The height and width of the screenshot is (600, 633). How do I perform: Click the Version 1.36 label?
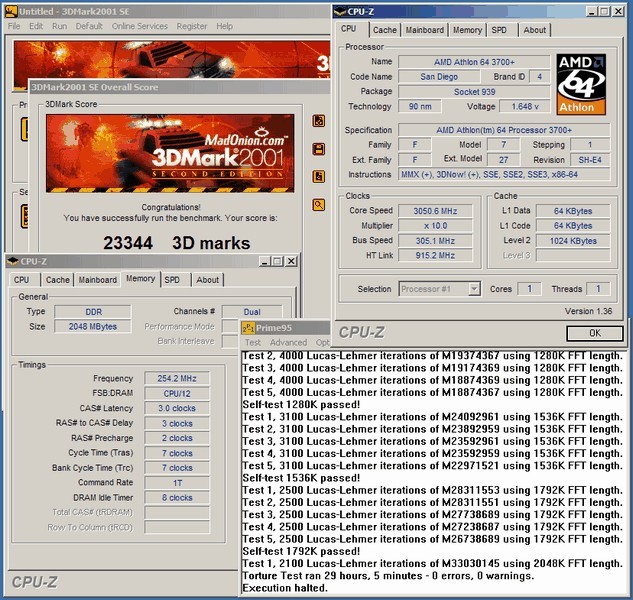tap(588, 311)
